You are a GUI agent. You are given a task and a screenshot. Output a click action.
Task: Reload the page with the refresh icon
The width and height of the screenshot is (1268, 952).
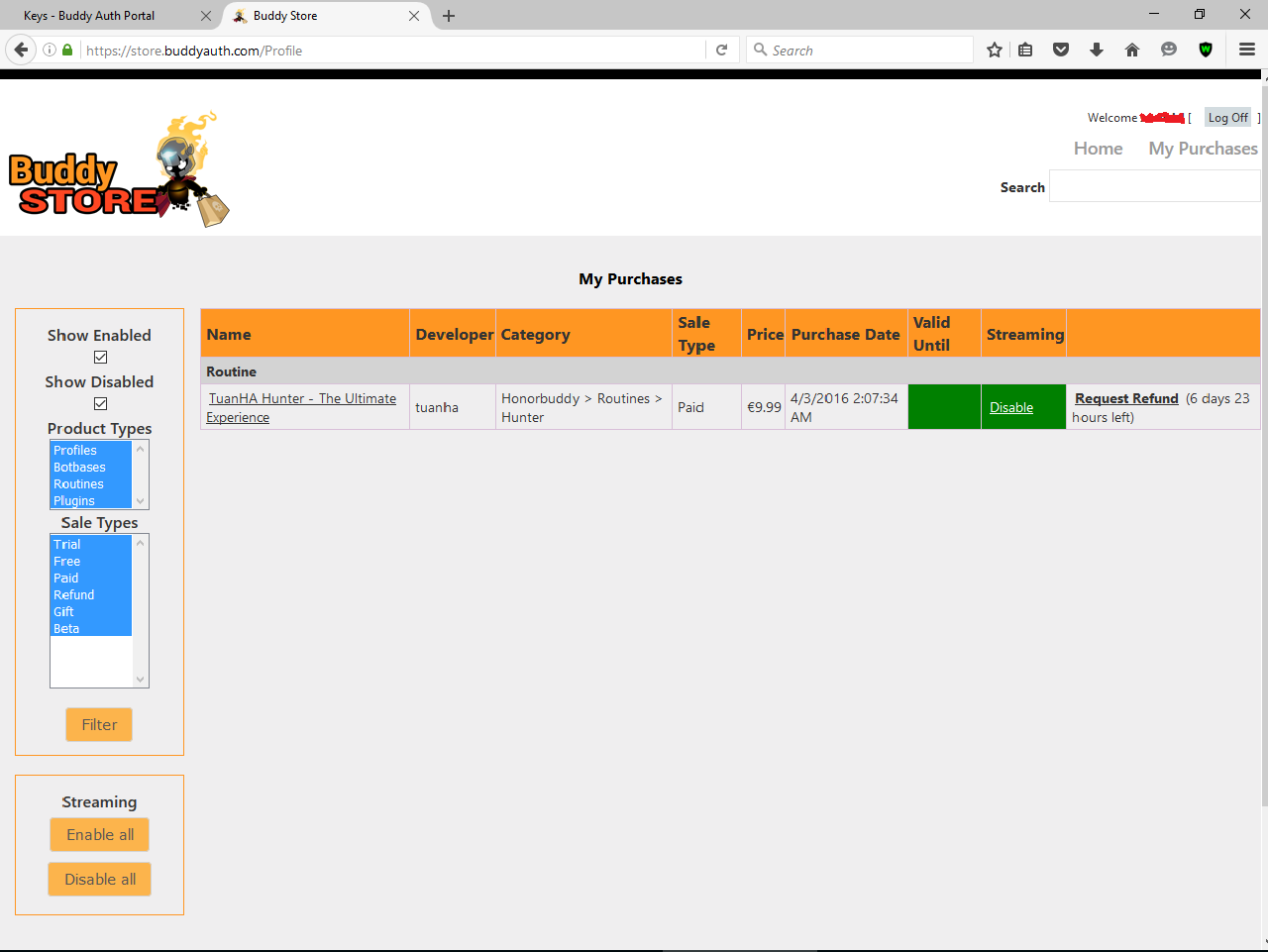pyautogui.click(x=721, y=51)
